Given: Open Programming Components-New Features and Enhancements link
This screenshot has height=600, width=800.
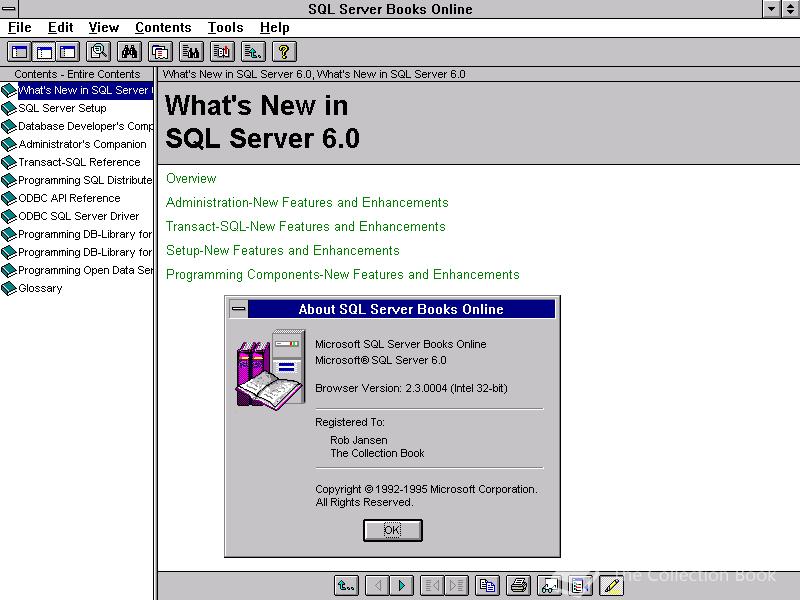Looking at the screenshot, I should click(x=342, y=274).
